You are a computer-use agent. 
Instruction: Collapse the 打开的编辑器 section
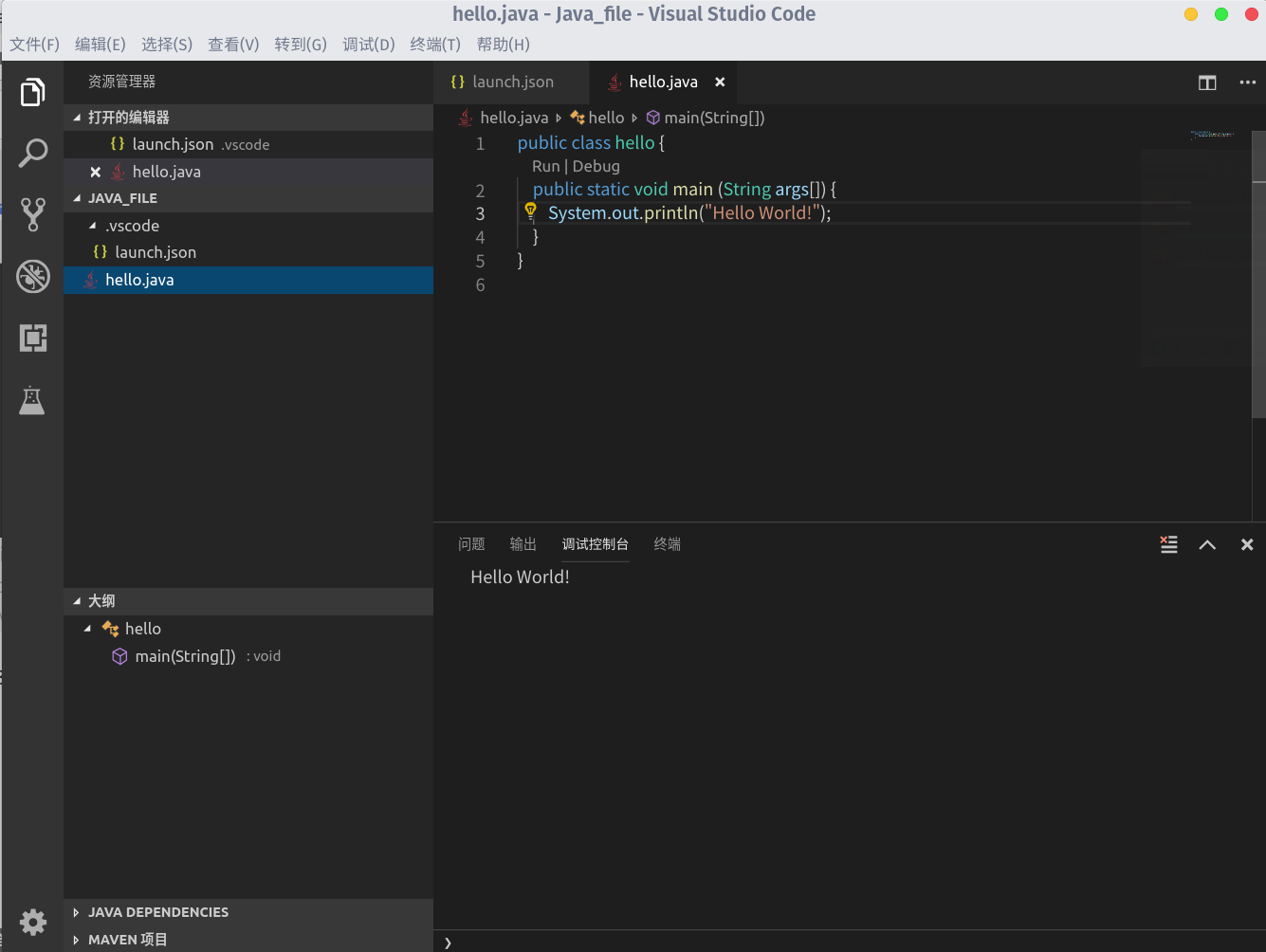[78, 118]
